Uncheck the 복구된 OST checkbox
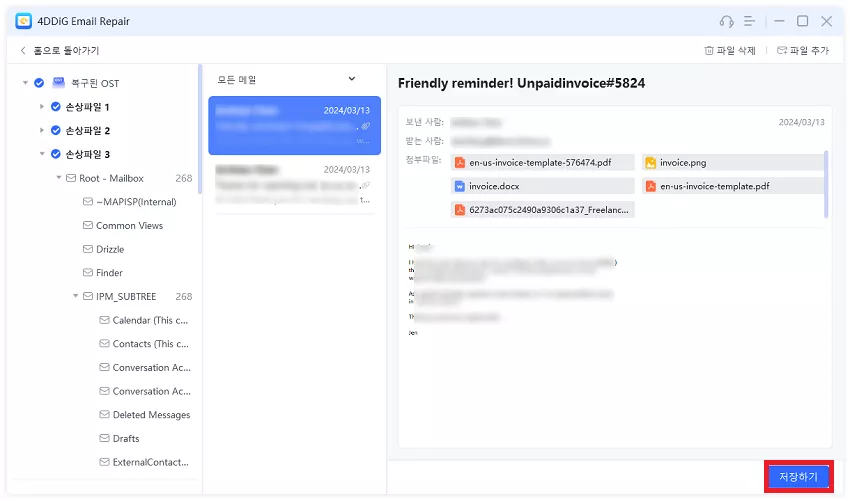Image resolution: width=850 pixels, height=501 pixels. pos(39,83)
